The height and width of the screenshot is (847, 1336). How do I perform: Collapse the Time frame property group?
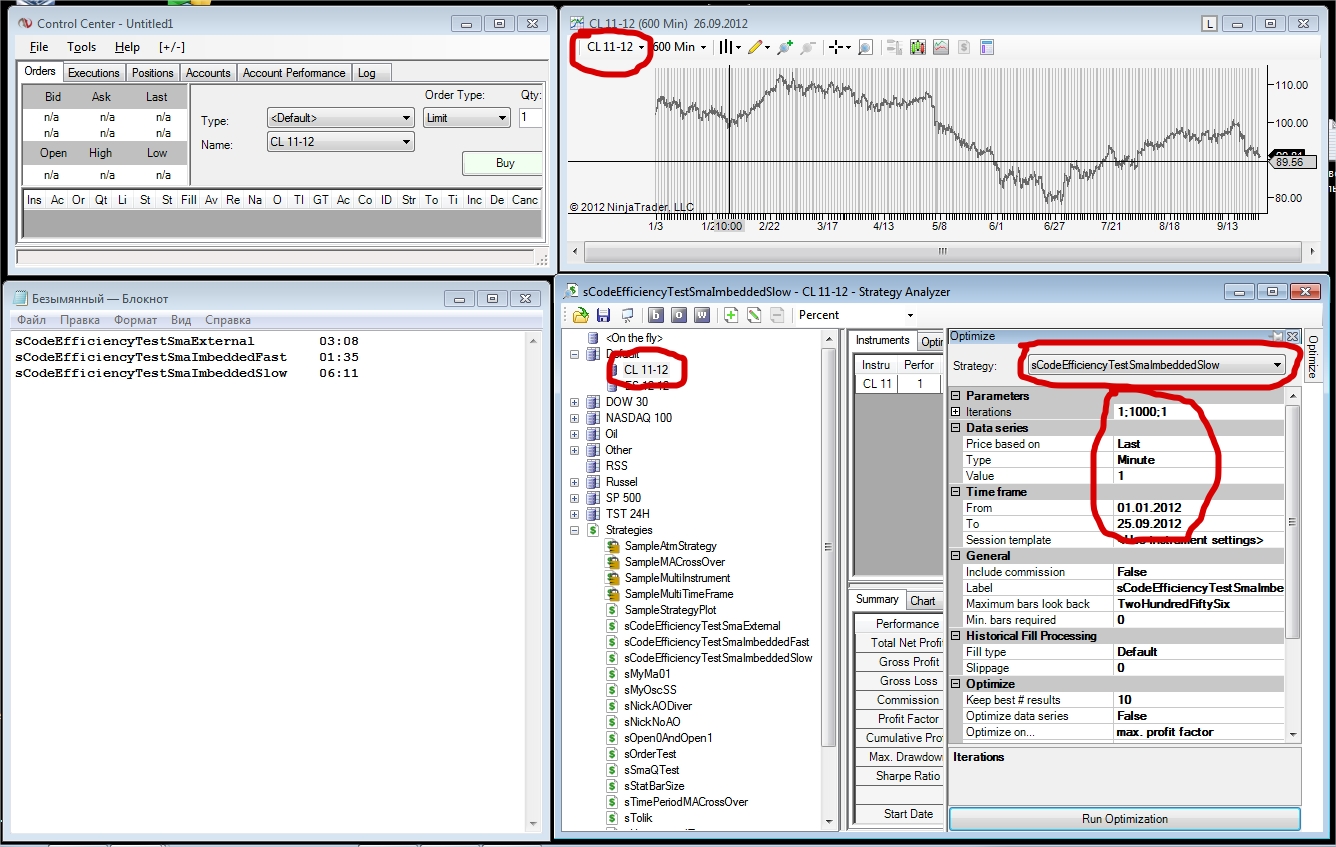(956, 492)
